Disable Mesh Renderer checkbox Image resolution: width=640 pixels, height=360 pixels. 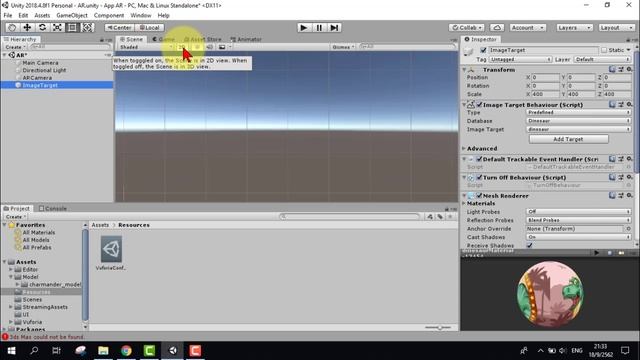tap(479, 196)
